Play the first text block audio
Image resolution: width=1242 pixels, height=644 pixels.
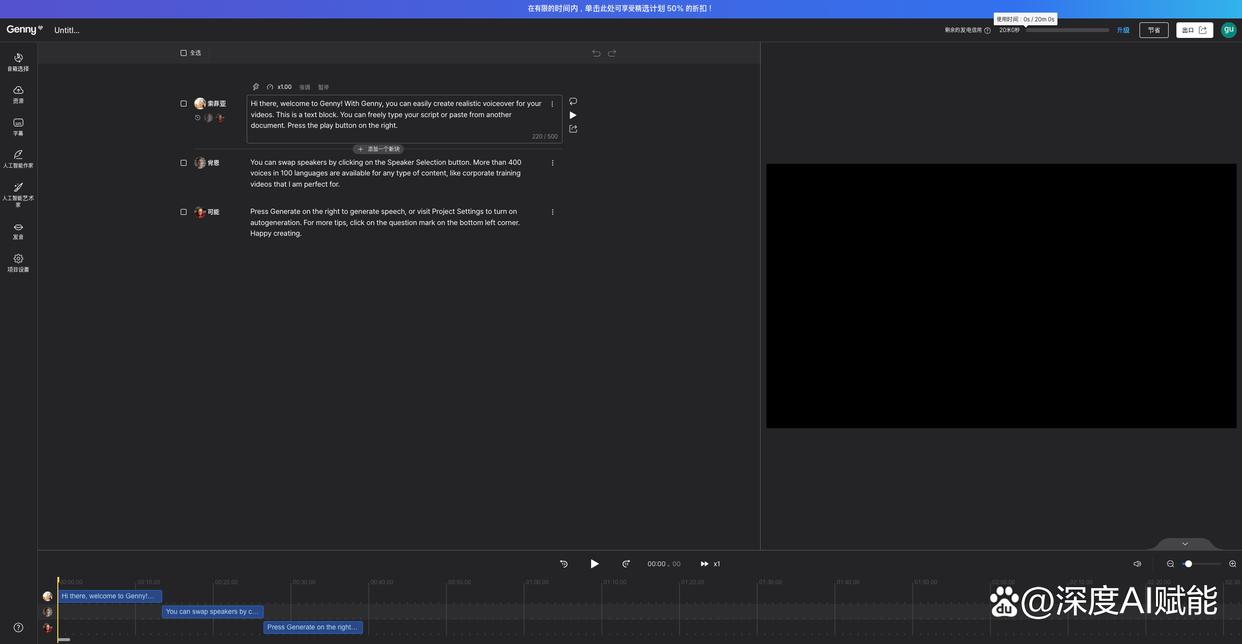tap(573, 115)
